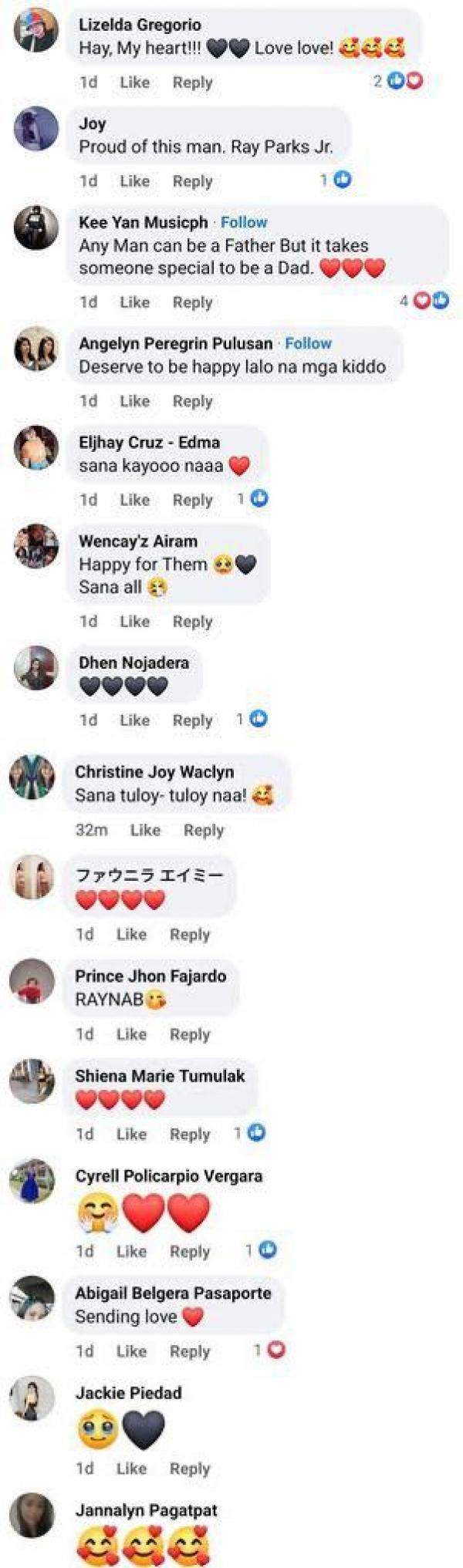463x1568 pixels.
Task: Follow Angelyn Peregrin Pulusan
Action: point(309,343)
